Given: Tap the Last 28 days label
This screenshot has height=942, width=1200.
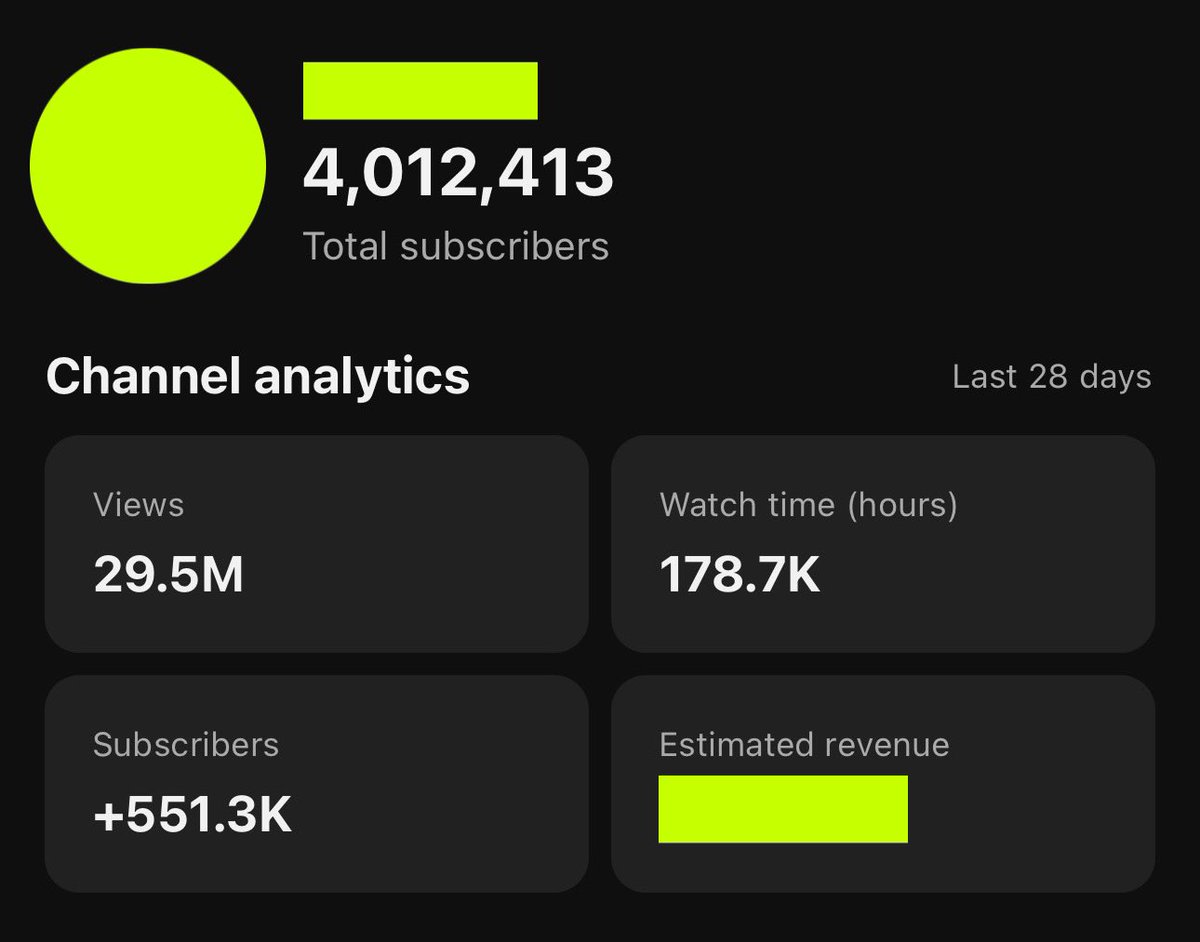Looking at the screenshot, I should coord(1052,377).
